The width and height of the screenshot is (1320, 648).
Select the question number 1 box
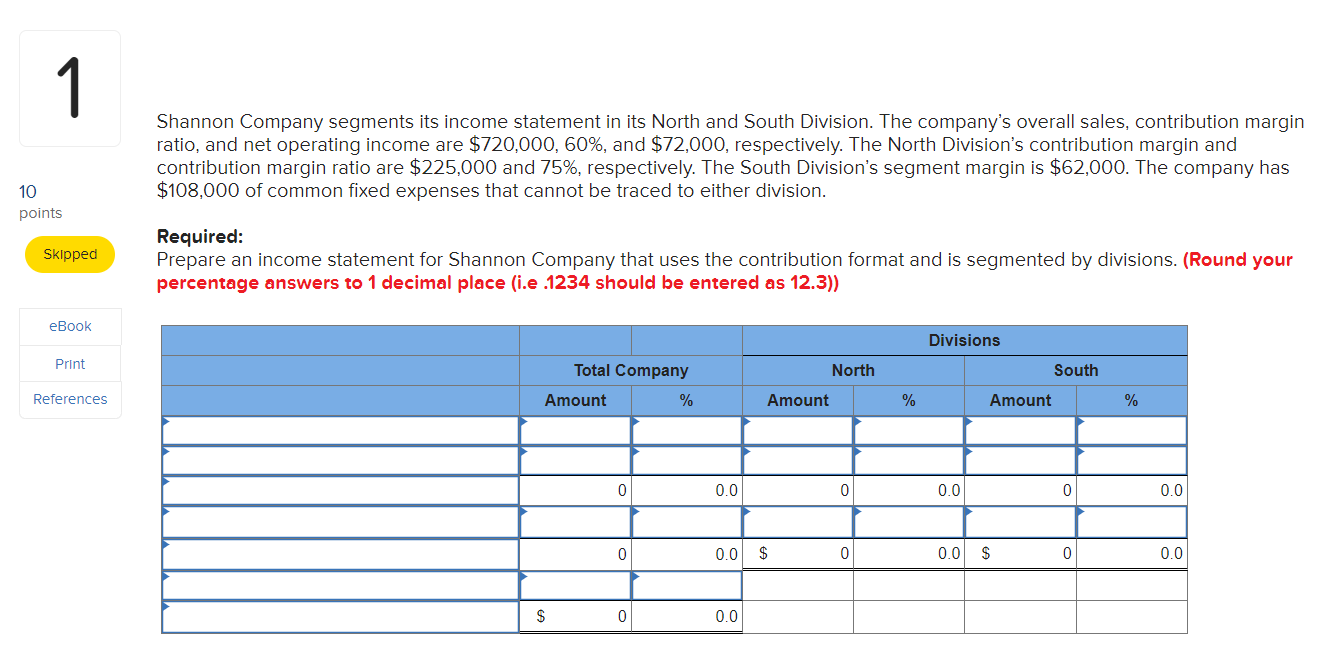(70, 89)
